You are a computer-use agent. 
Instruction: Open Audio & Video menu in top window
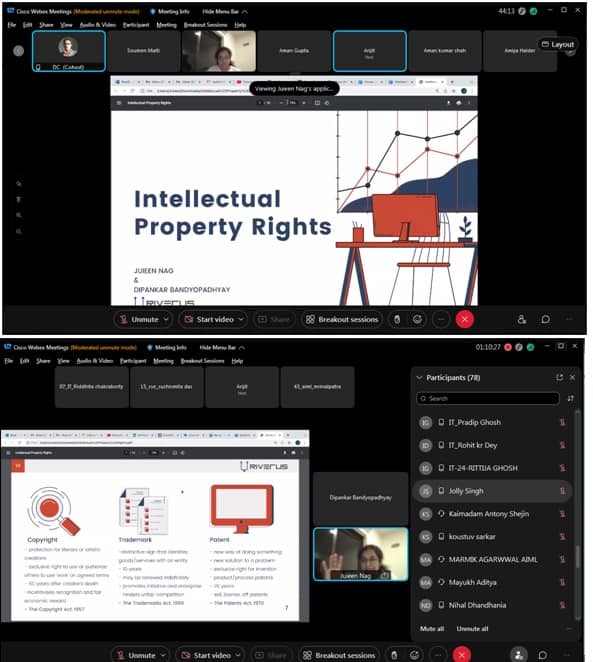97,24
